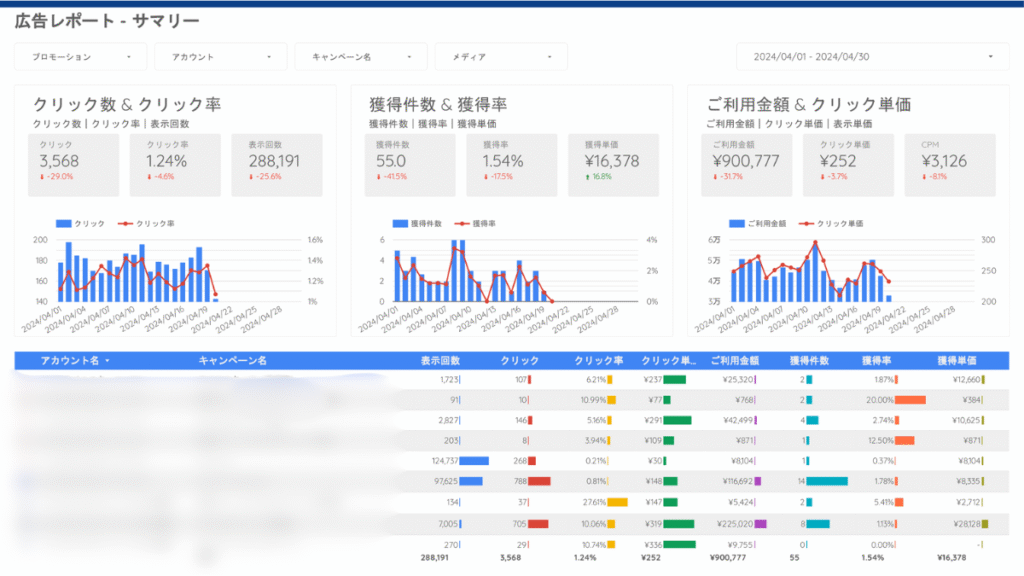The image size is (1024, 576).
Task: Sort table by 表示回数 column header
Action: coord(440,361)
